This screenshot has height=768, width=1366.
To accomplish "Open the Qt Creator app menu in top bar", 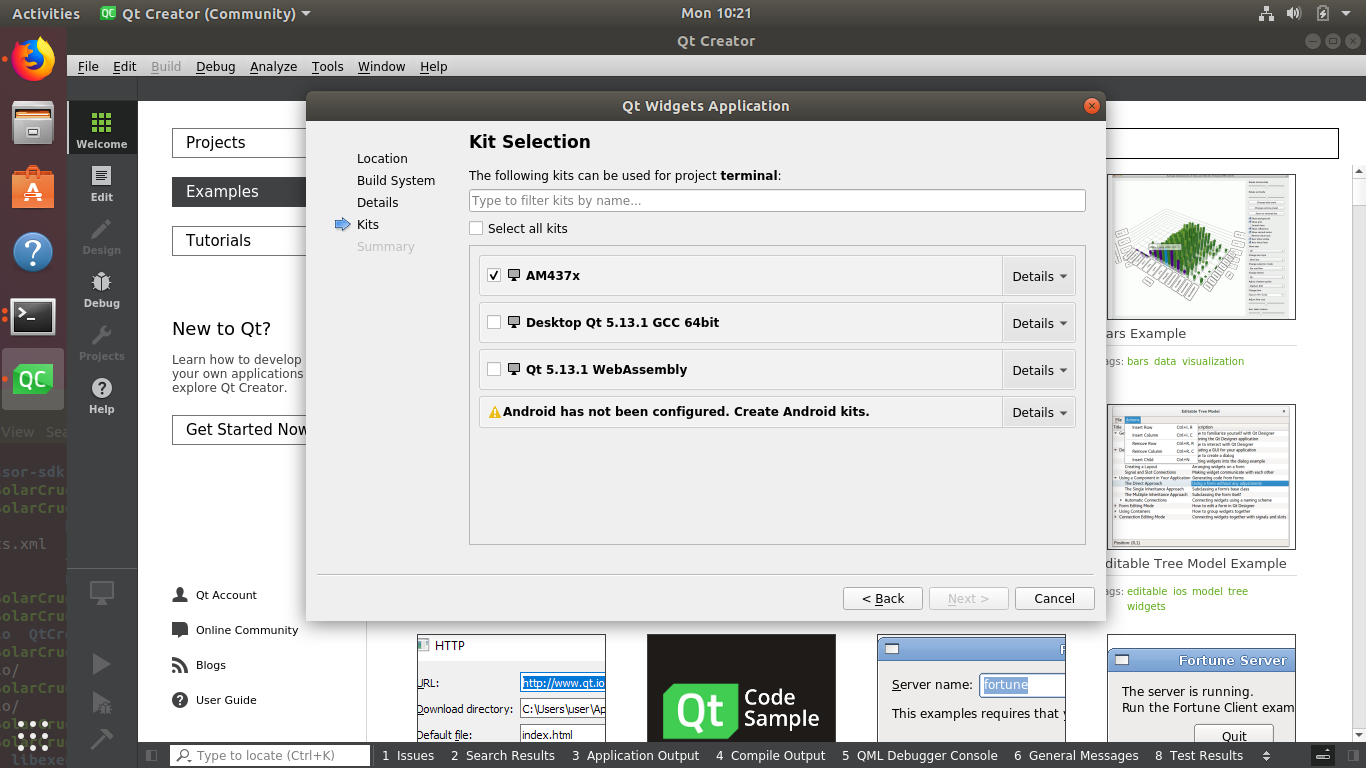I will [206, 13].
